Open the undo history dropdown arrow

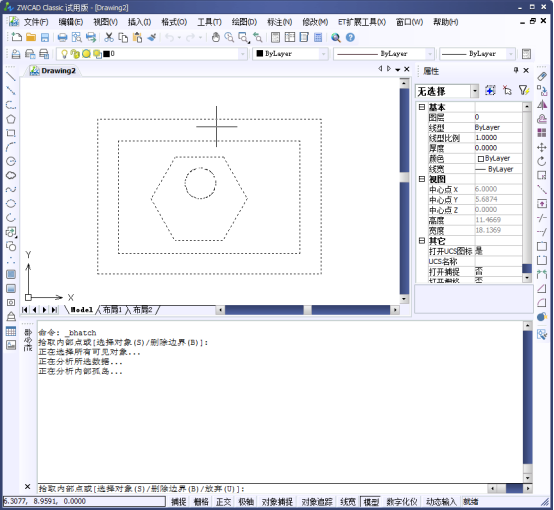click(x=179, y=37)
